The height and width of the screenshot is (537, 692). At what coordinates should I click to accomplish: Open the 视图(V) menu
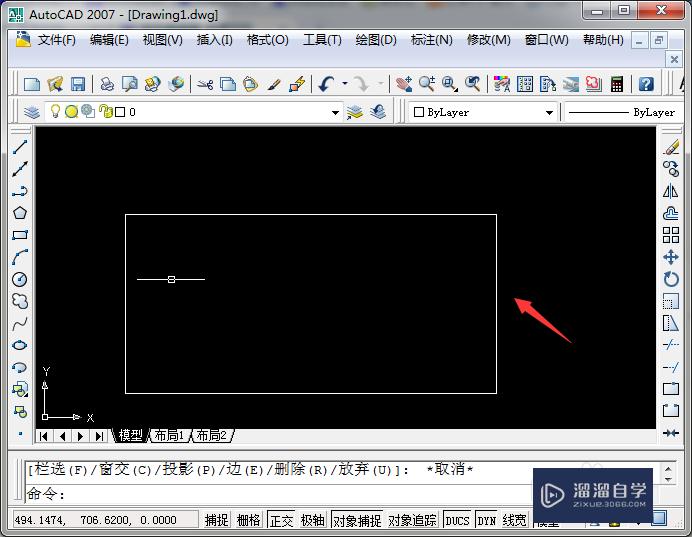click(162, 40)
